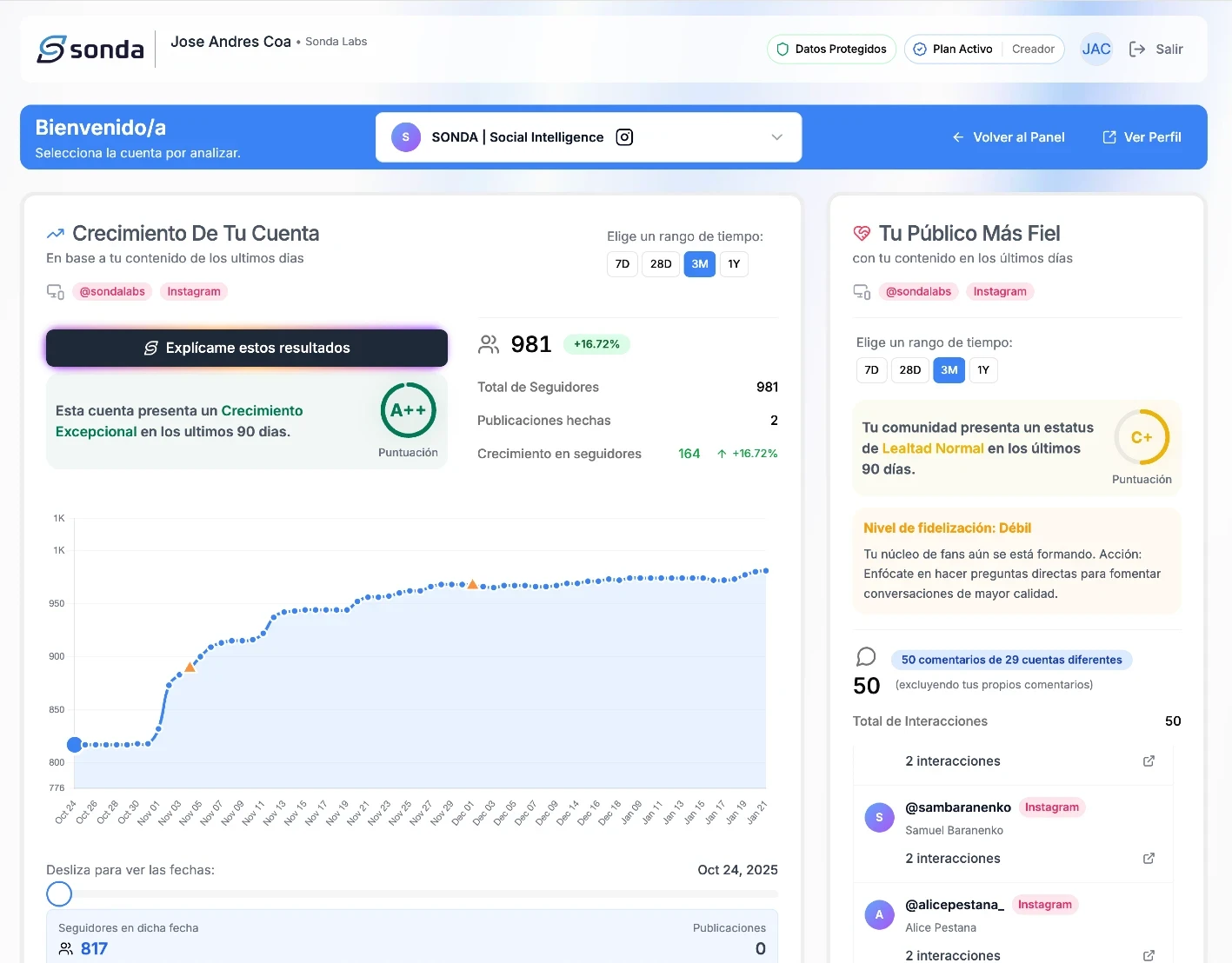The image size is (1232, 963).
Task: Click the orange triangle marker near Dec 01
Action: click(473, 585)
